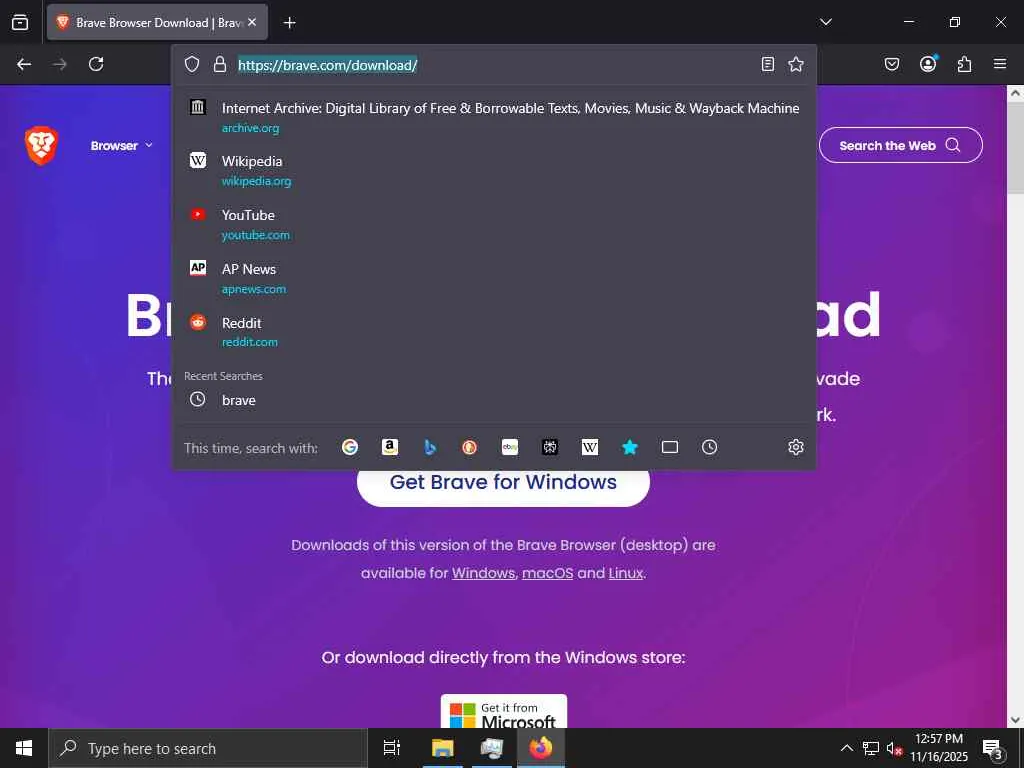1024x768 pixels.
Task: Search in bookmarks using star icon
Action: point(630,447)
